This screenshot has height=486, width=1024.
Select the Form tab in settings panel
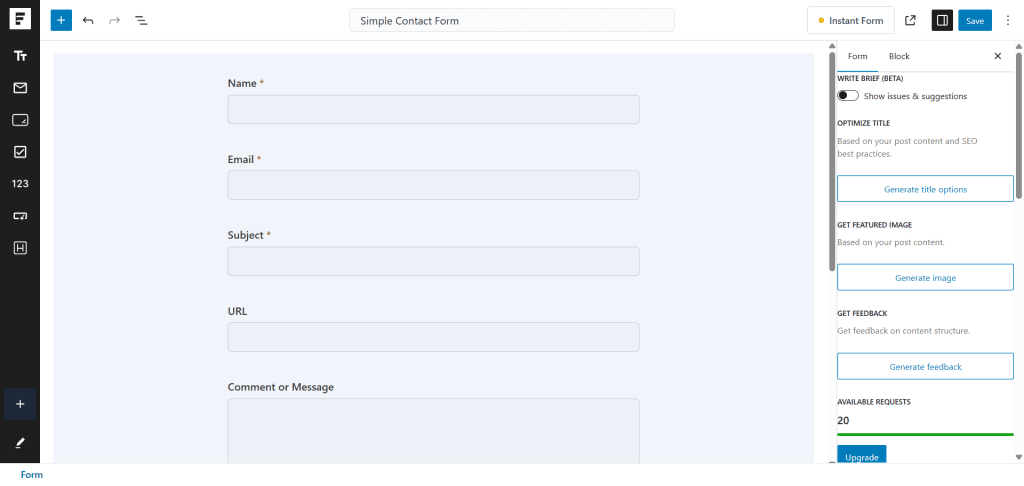[857, 56]
